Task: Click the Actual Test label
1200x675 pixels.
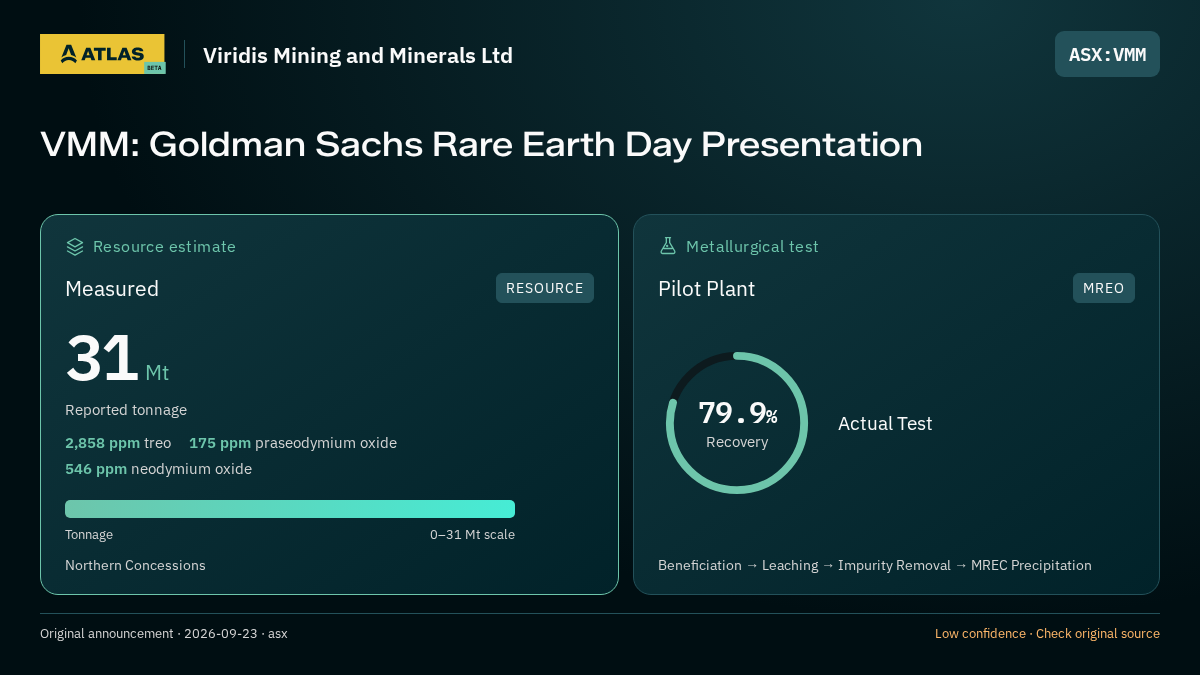Action: [x=885, y=423]
